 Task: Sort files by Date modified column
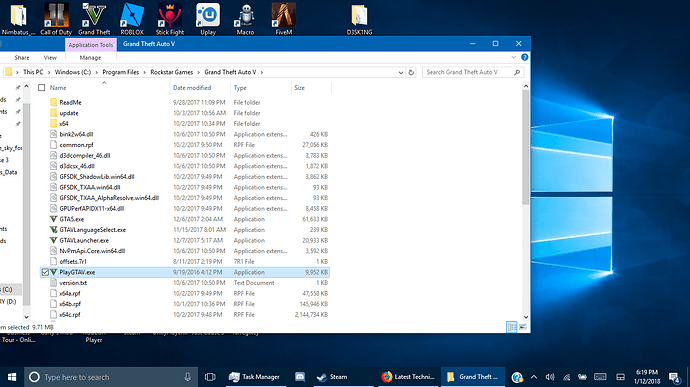(192, 88)
